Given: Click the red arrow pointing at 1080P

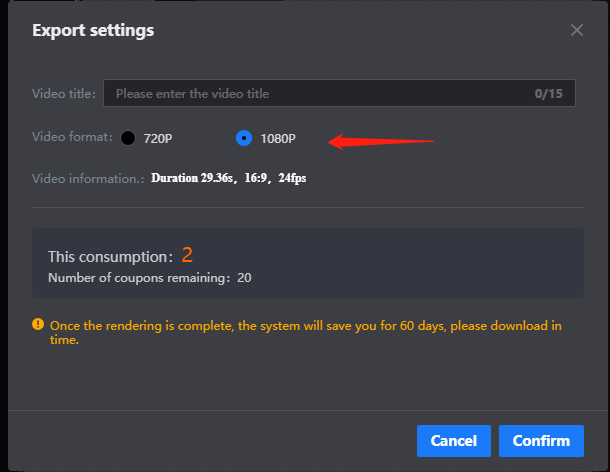Looking at the screenshot, I should point(381,141).
